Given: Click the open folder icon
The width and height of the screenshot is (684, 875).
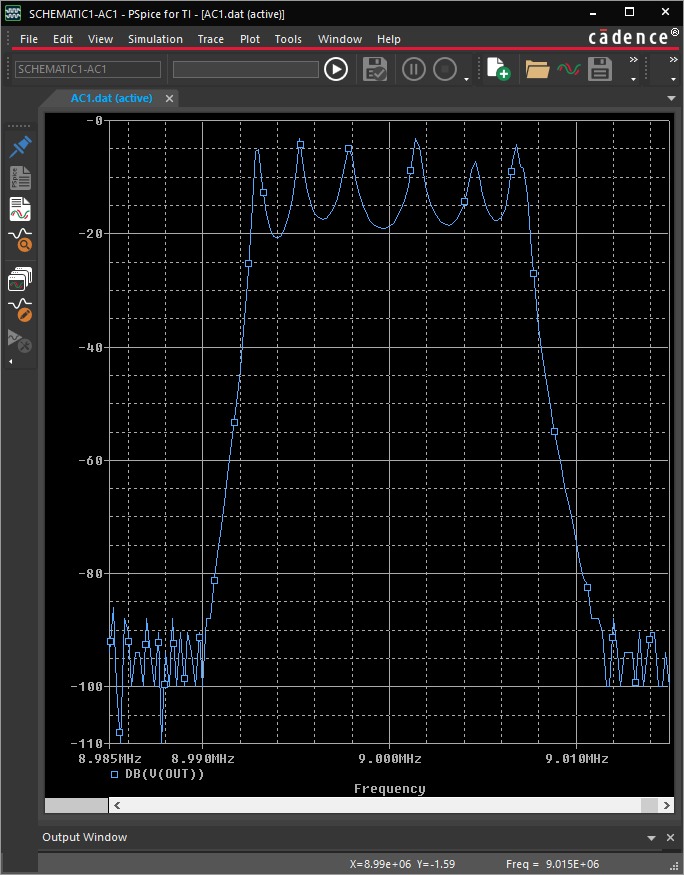Looking at the screenshot, I should click(537, 69).
